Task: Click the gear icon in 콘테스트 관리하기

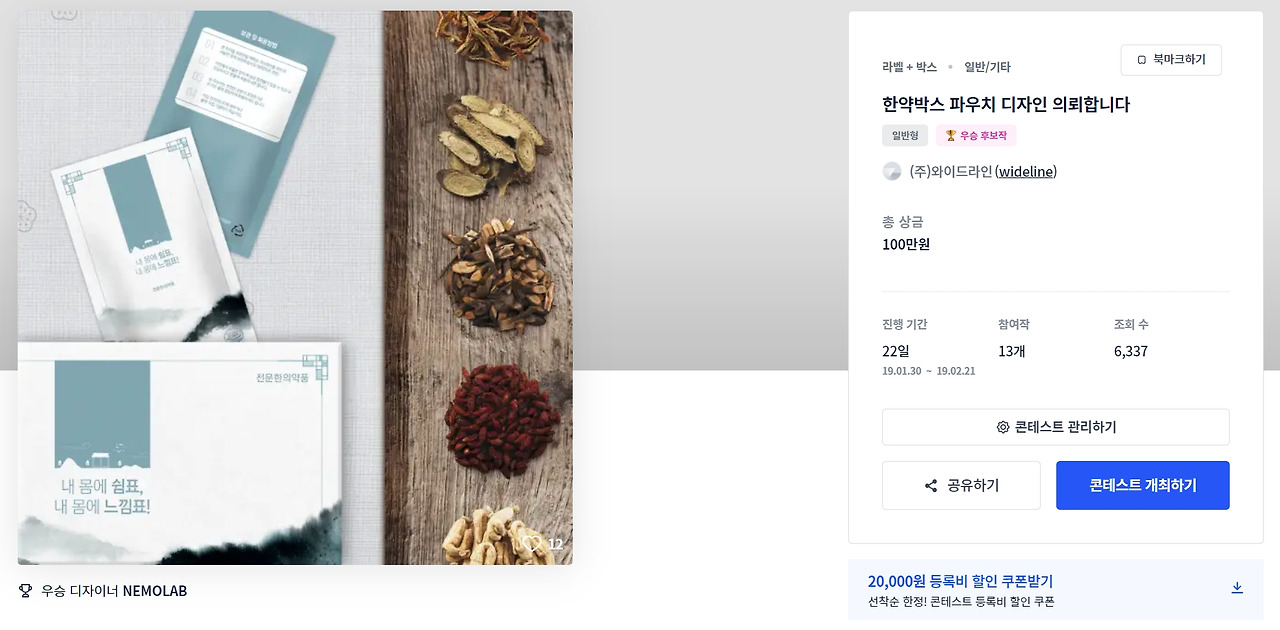Action: coord(1003,427)
